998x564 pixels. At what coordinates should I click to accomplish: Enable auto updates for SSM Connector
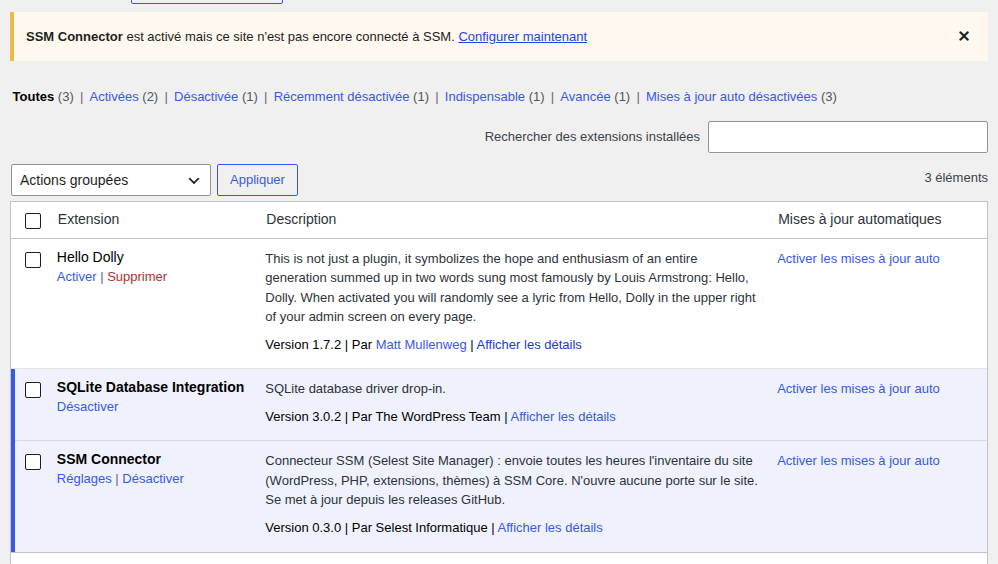(x=858, y=461)
